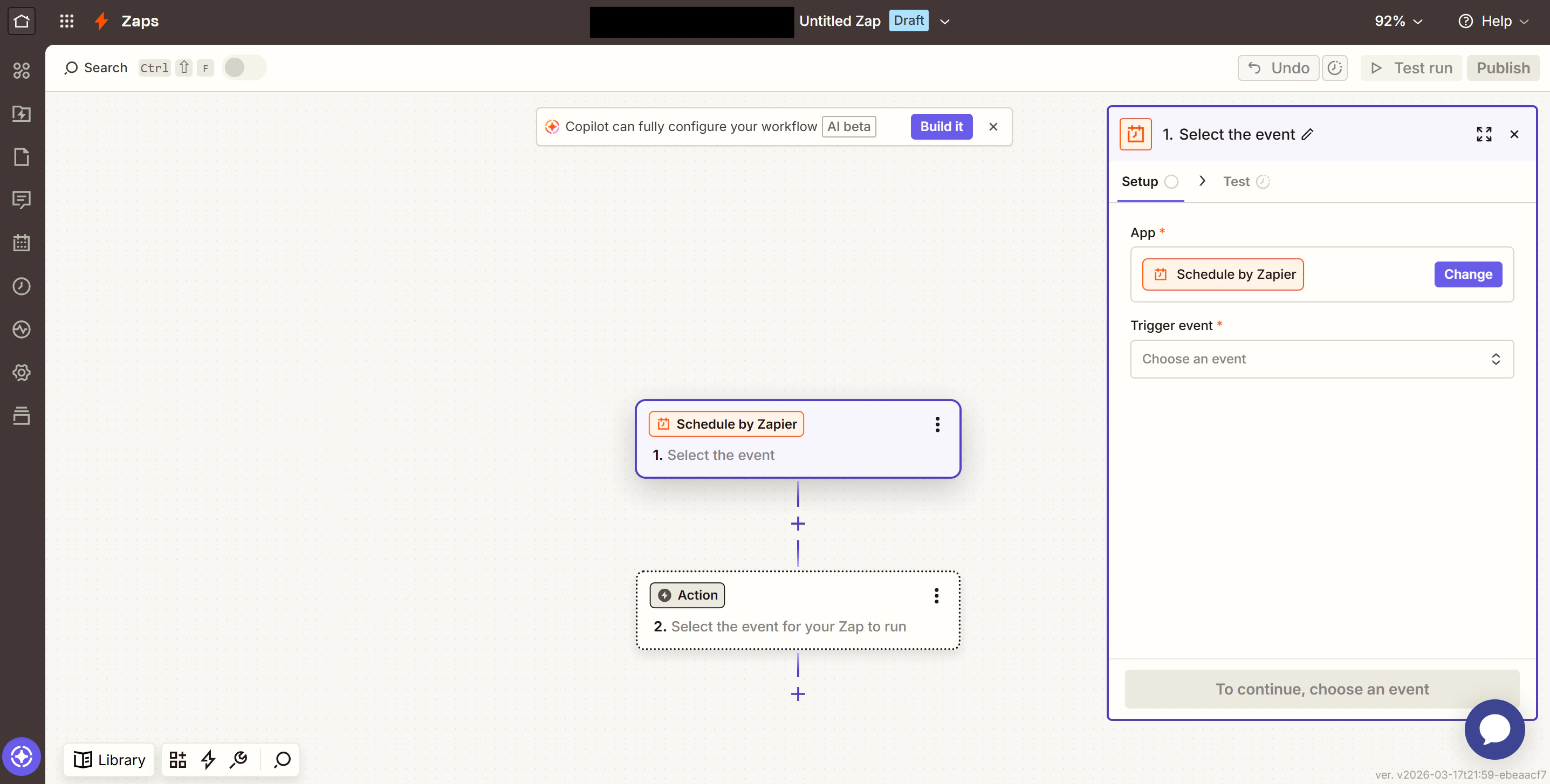Click the settings gear in left sidebar

22,373
